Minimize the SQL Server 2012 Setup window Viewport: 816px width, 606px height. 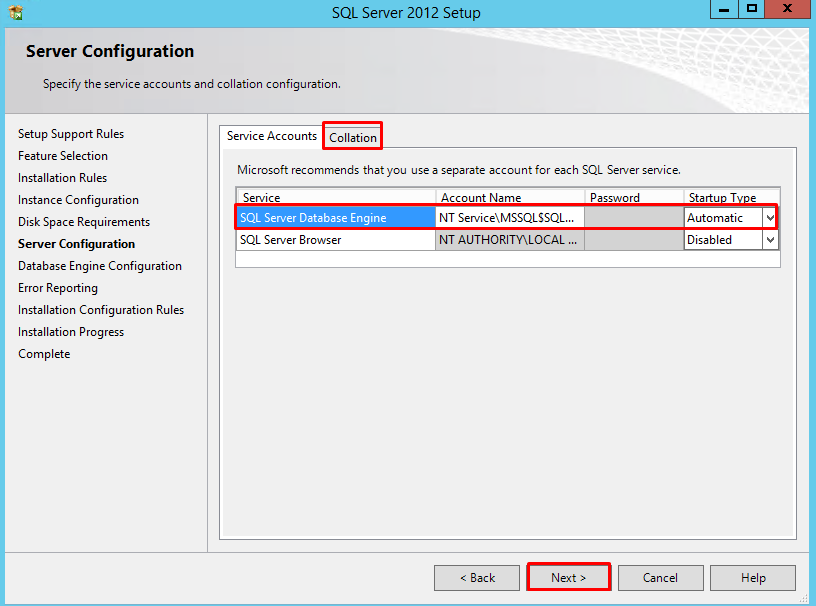click(x=724, y=9)
